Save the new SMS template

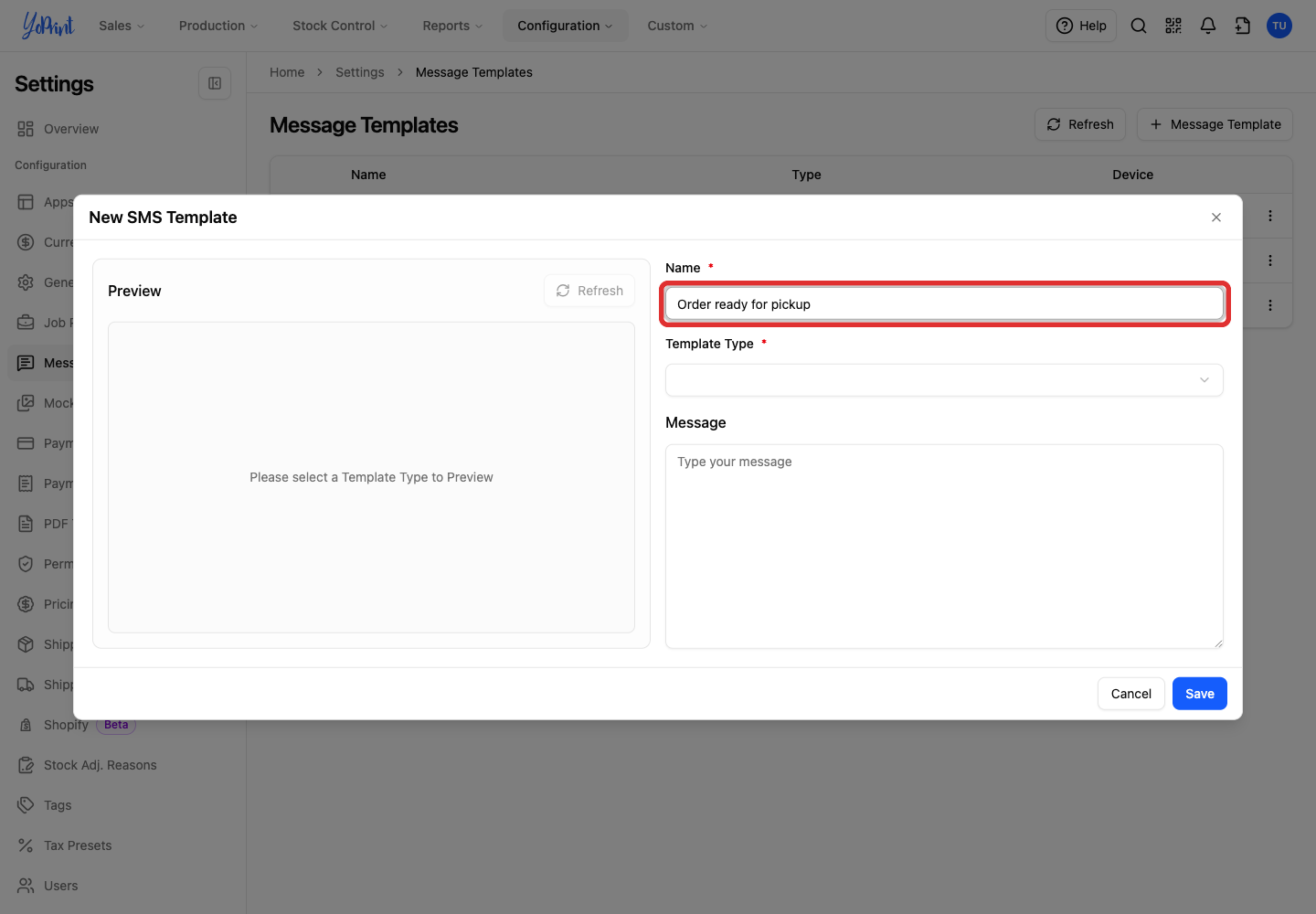pos(1200,694)
